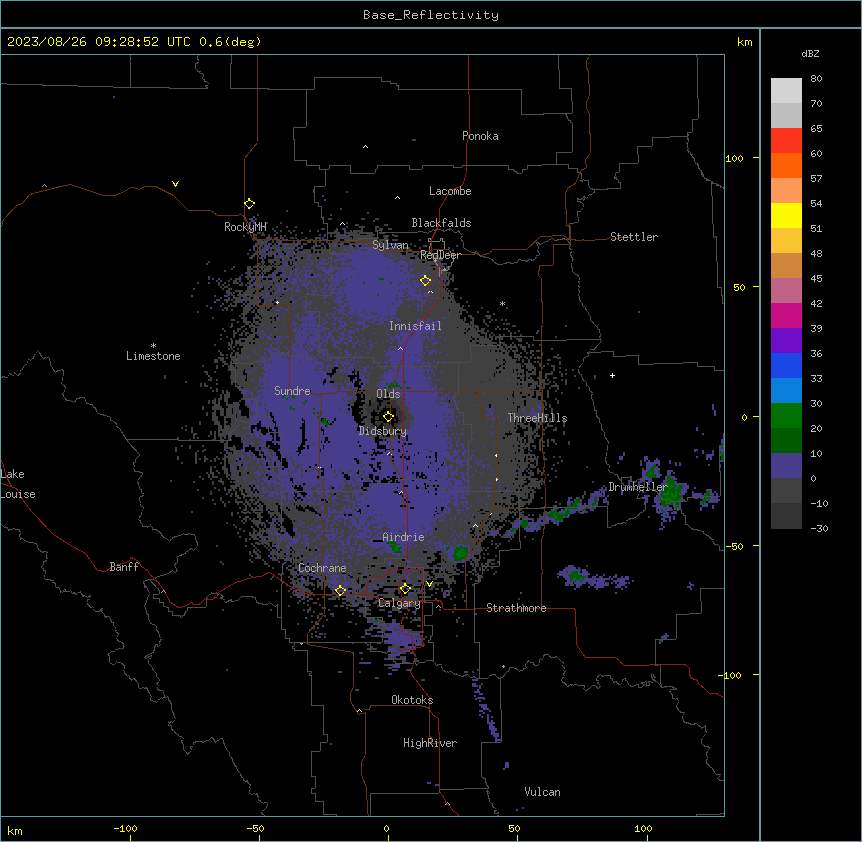Click the Lake Louise label
This screenshot has height=842, width=862.
(x=18, y=484)
